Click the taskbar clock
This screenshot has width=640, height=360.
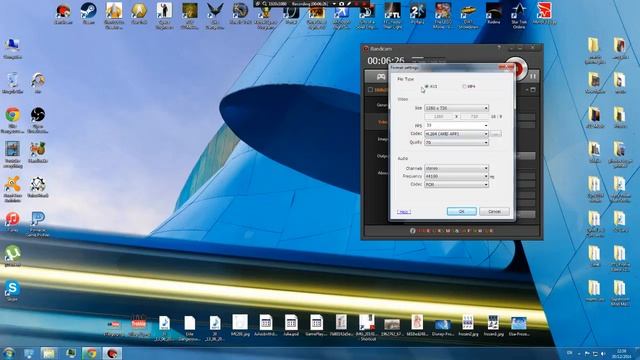[622, 353]
